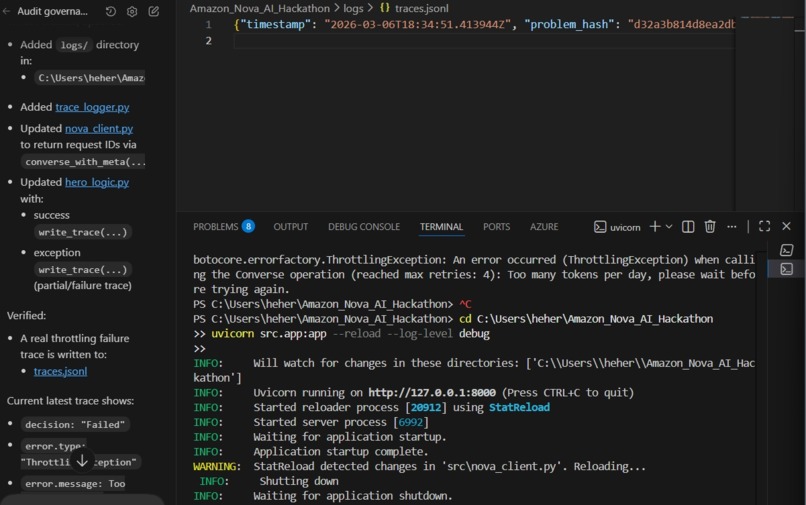The height and width of the screenshot is (505, 806).
Task: Click the trace_logger.py link
Action: [92, 107]
